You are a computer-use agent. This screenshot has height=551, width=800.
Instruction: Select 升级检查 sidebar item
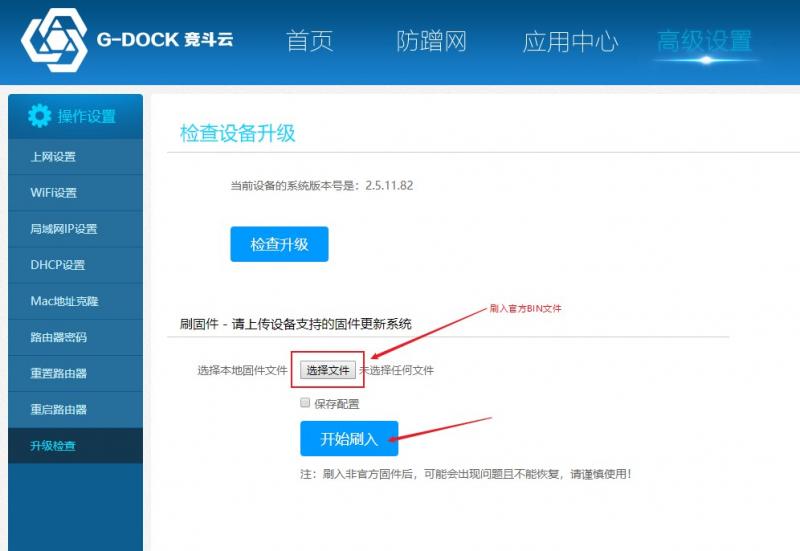point(54,445)
